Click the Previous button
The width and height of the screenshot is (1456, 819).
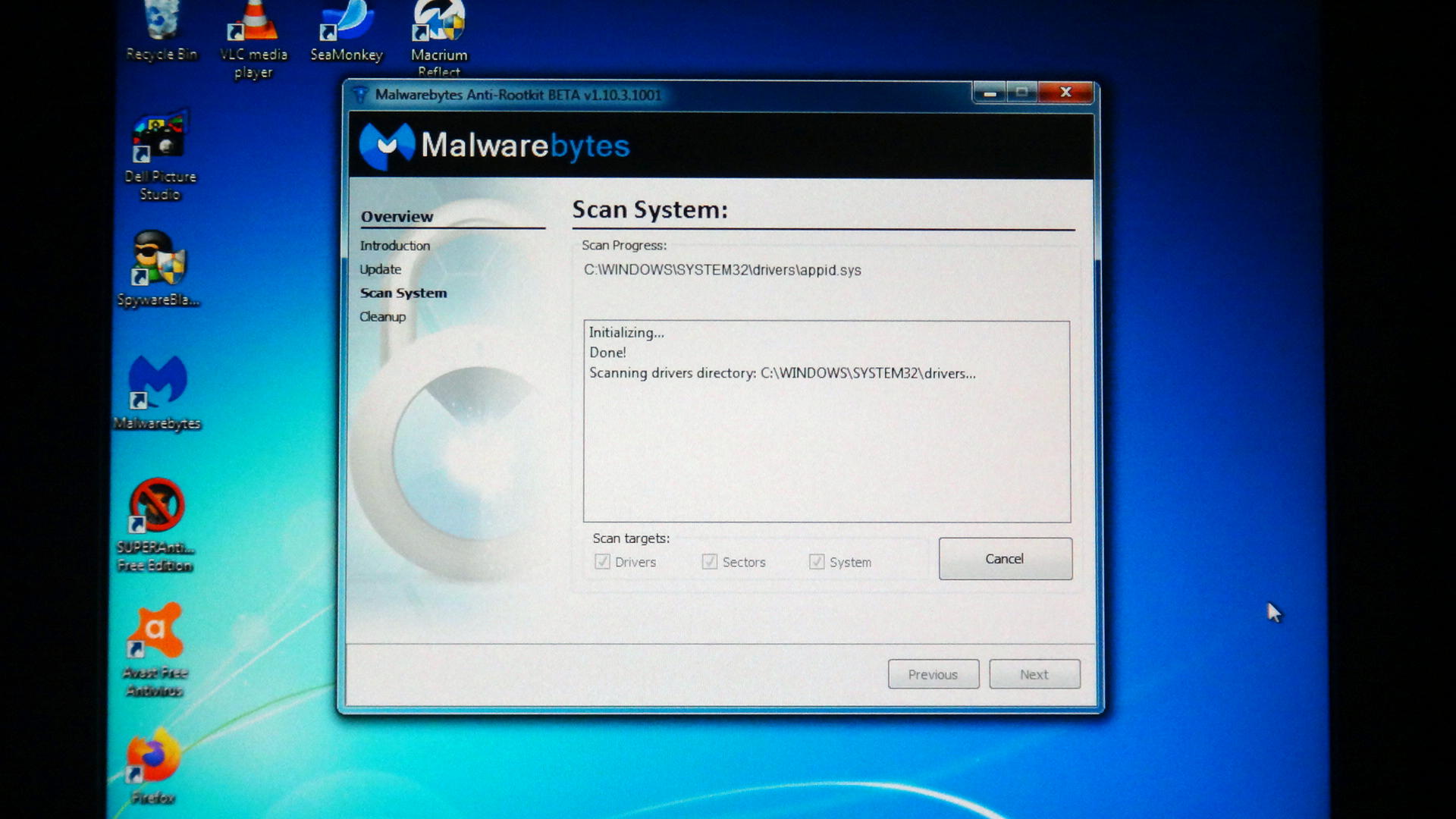tap(934, 674)
